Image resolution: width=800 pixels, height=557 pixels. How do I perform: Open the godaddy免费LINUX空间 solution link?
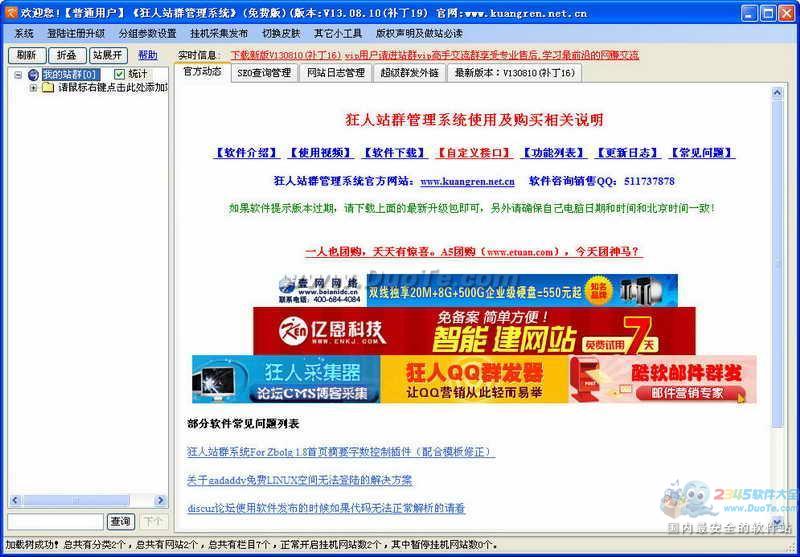click(300, 480)
